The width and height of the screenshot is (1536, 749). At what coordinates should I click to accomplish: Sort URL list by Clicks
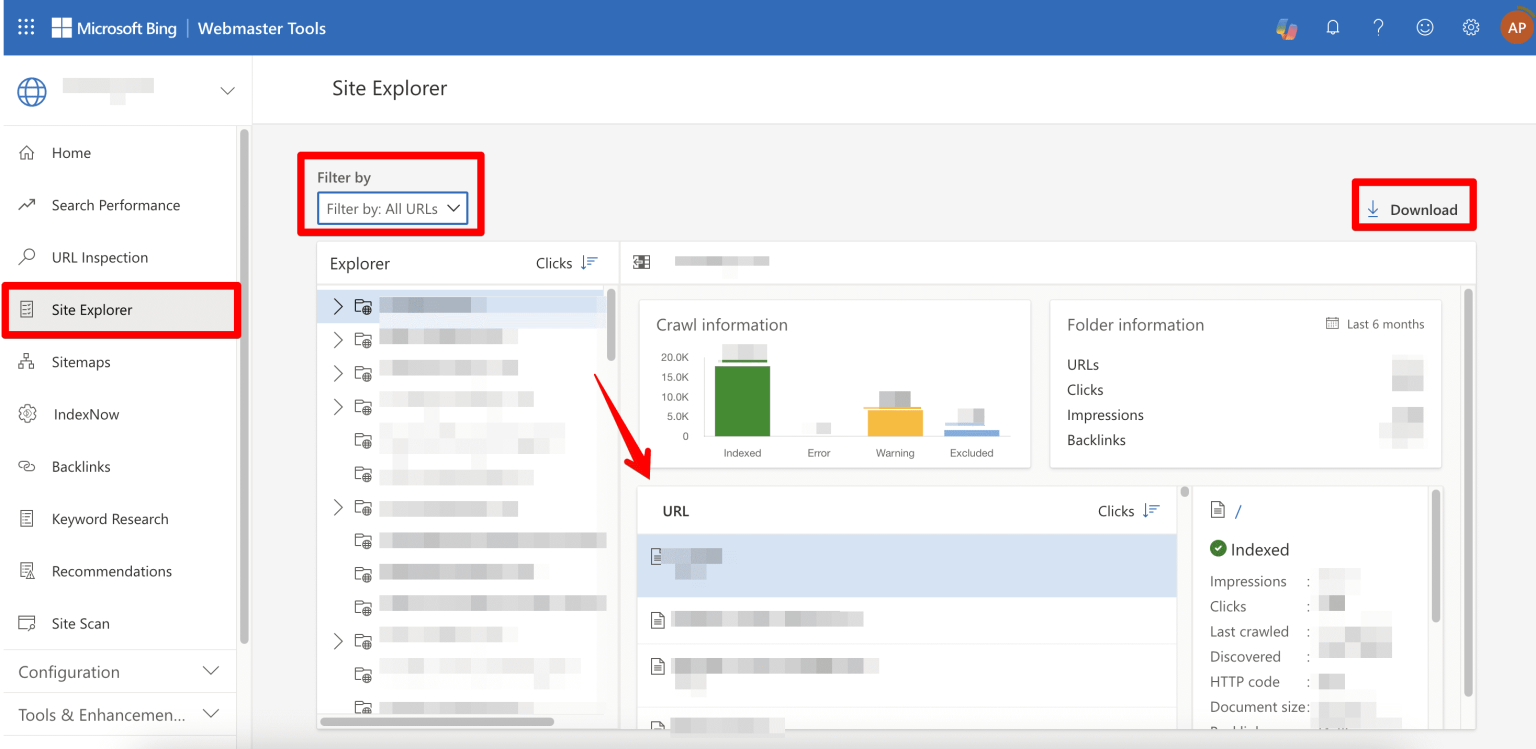(1151, 511)
